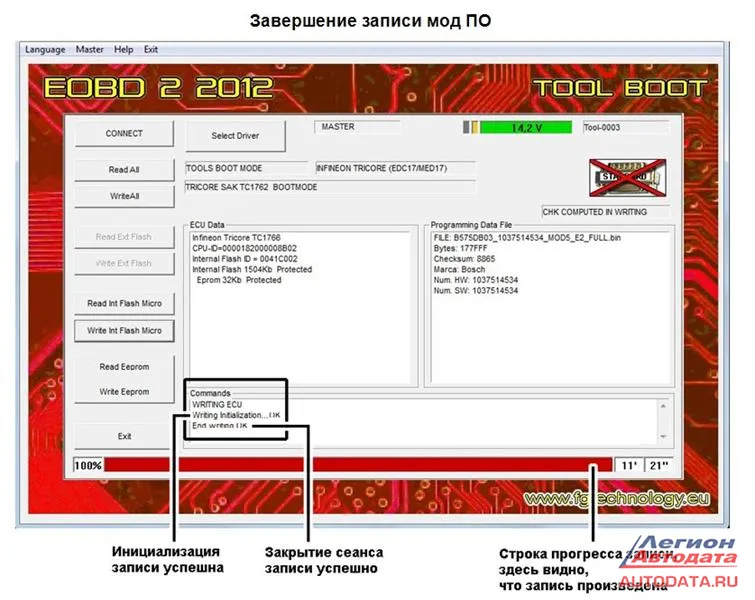This screenshot has height=600, width=755.
Task: Click the INFINEON TRICORE (EDC17/MED17) field
Action: click(395, 168)
